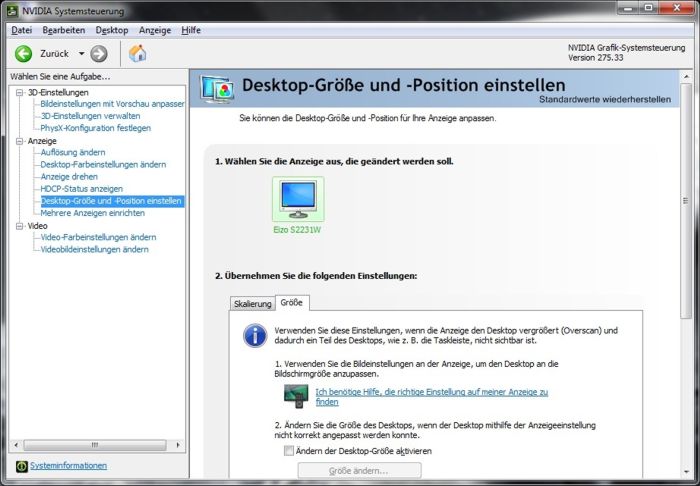
Task: Click the main panel vertical scrollbar thumb
Action: [x=686, y=200]
